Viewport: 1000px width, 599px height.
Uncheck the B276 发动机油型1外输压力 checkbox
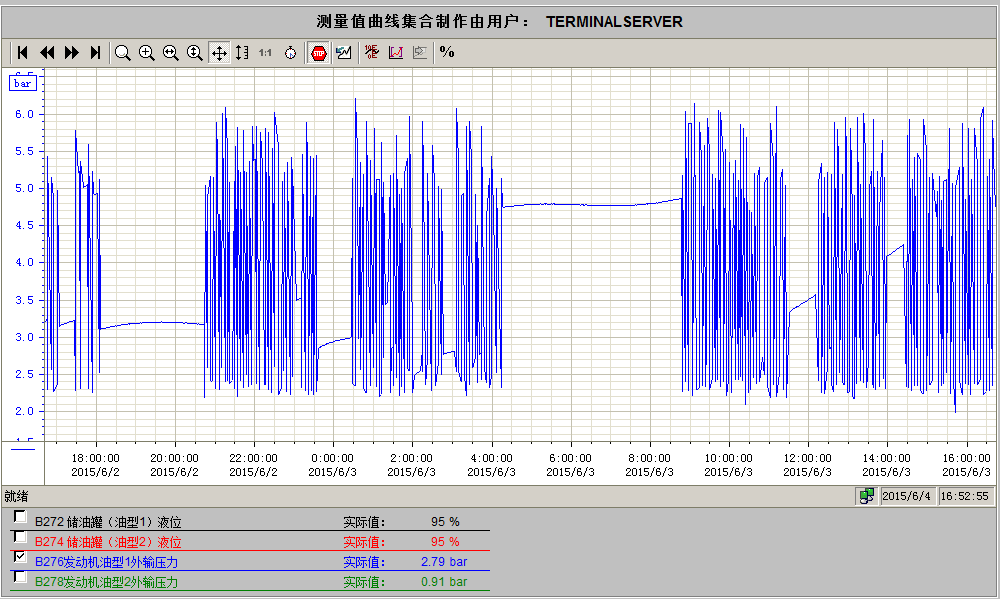point(20,557)
